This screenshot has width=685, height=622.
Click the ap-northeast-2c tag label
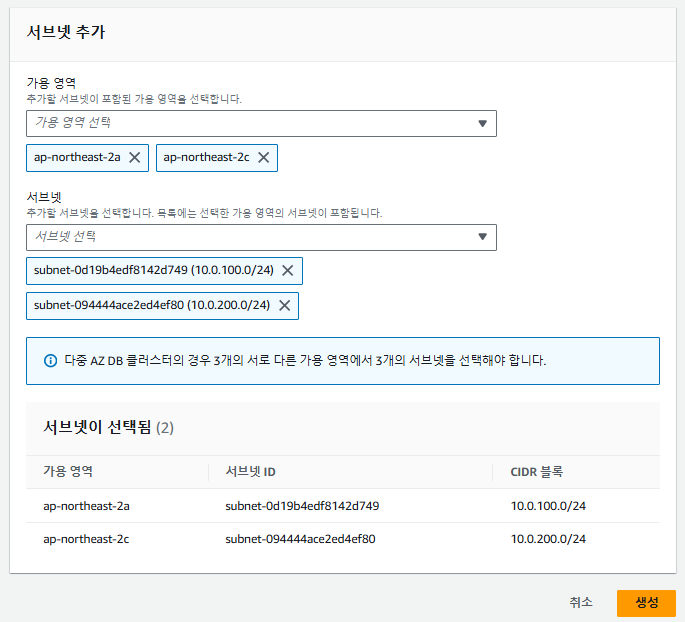[x=206, y=157]
